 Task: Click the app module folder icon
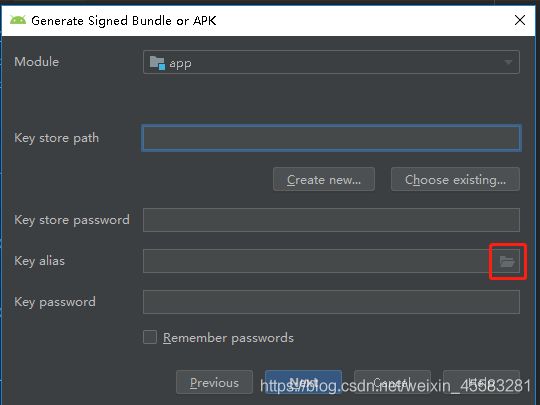(157, 63)
